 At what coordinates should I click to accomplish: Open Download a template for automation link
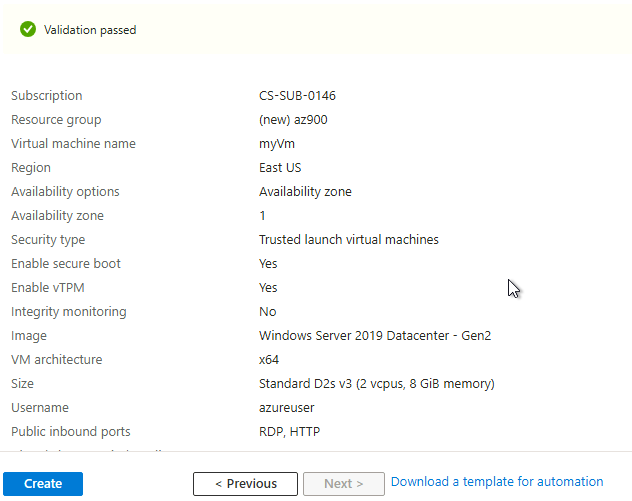point(497,482)
